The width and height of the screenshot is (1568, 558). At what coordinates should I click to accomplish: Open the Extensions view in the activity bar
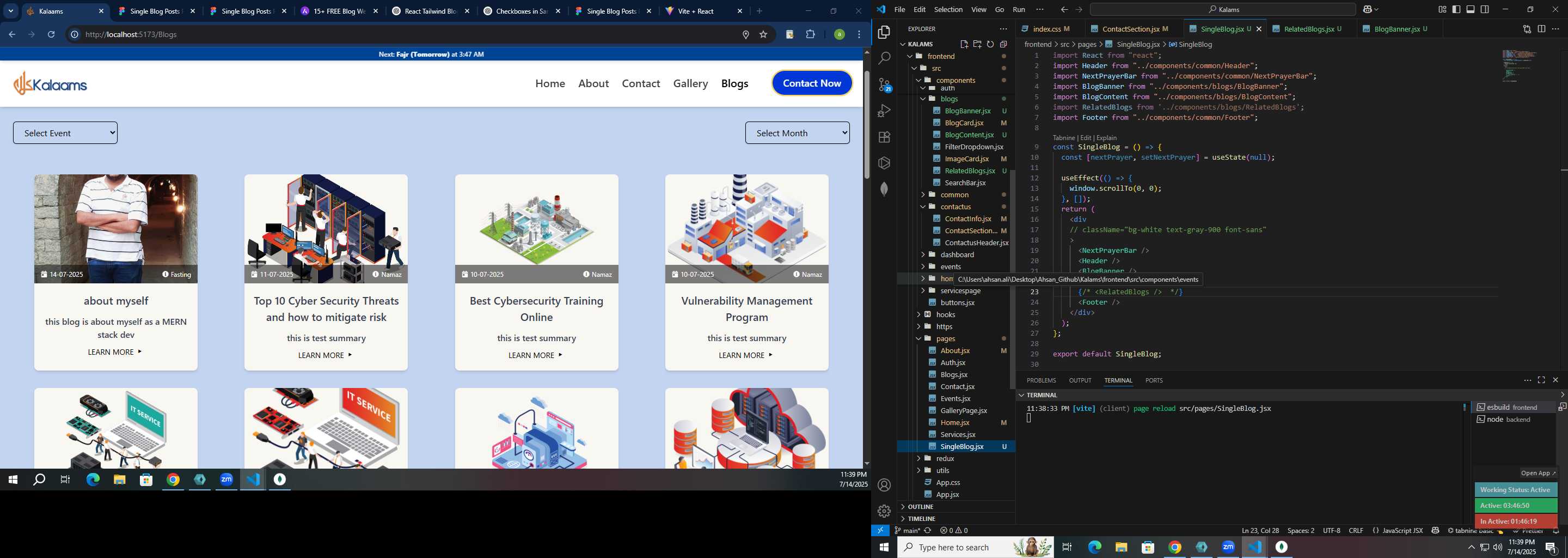tap(884, 136)
